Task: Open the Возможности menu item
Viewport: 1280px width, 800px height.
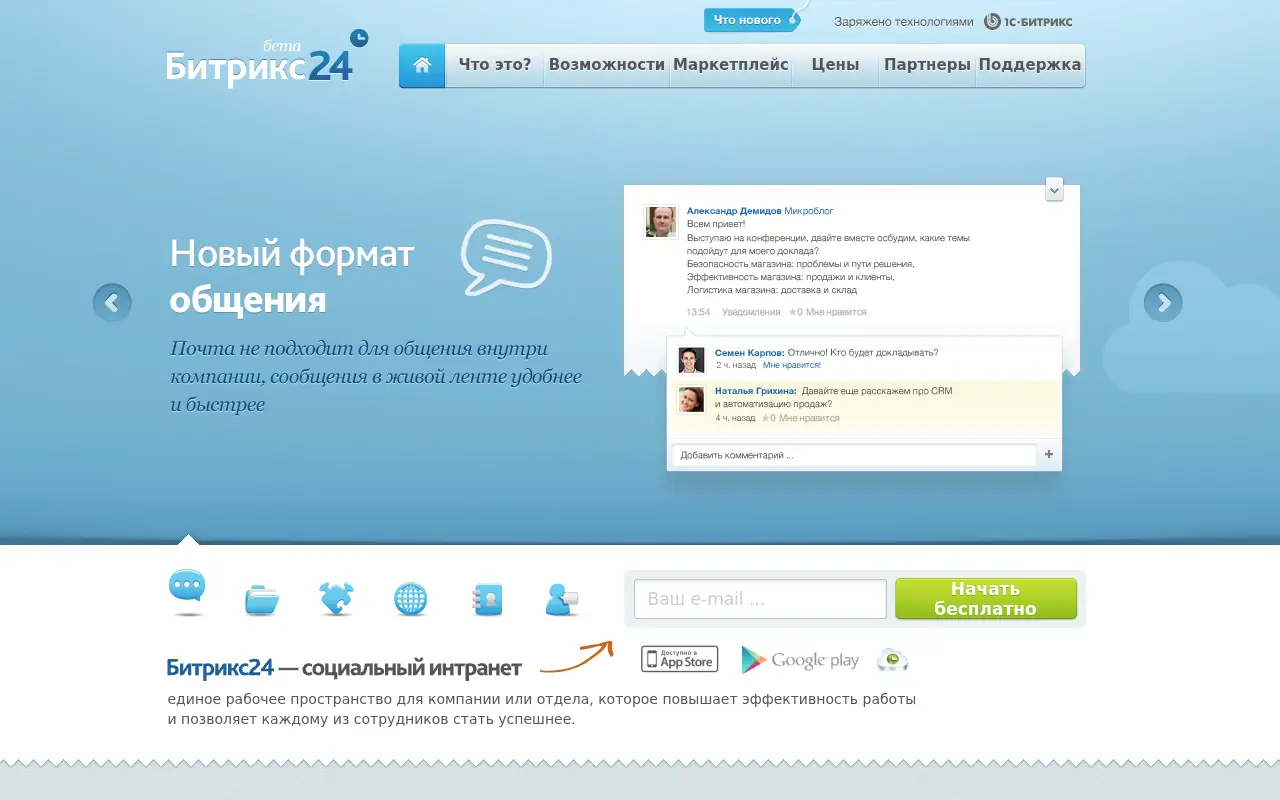Action: tap(606, 65)
